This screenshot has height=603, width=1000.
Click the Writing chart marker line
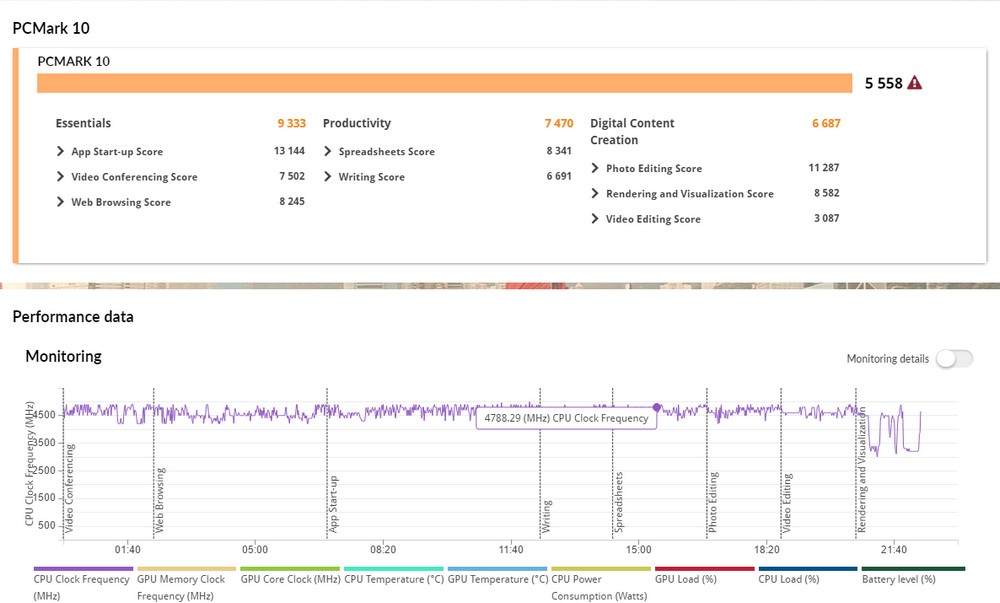(x=540, y=464)
